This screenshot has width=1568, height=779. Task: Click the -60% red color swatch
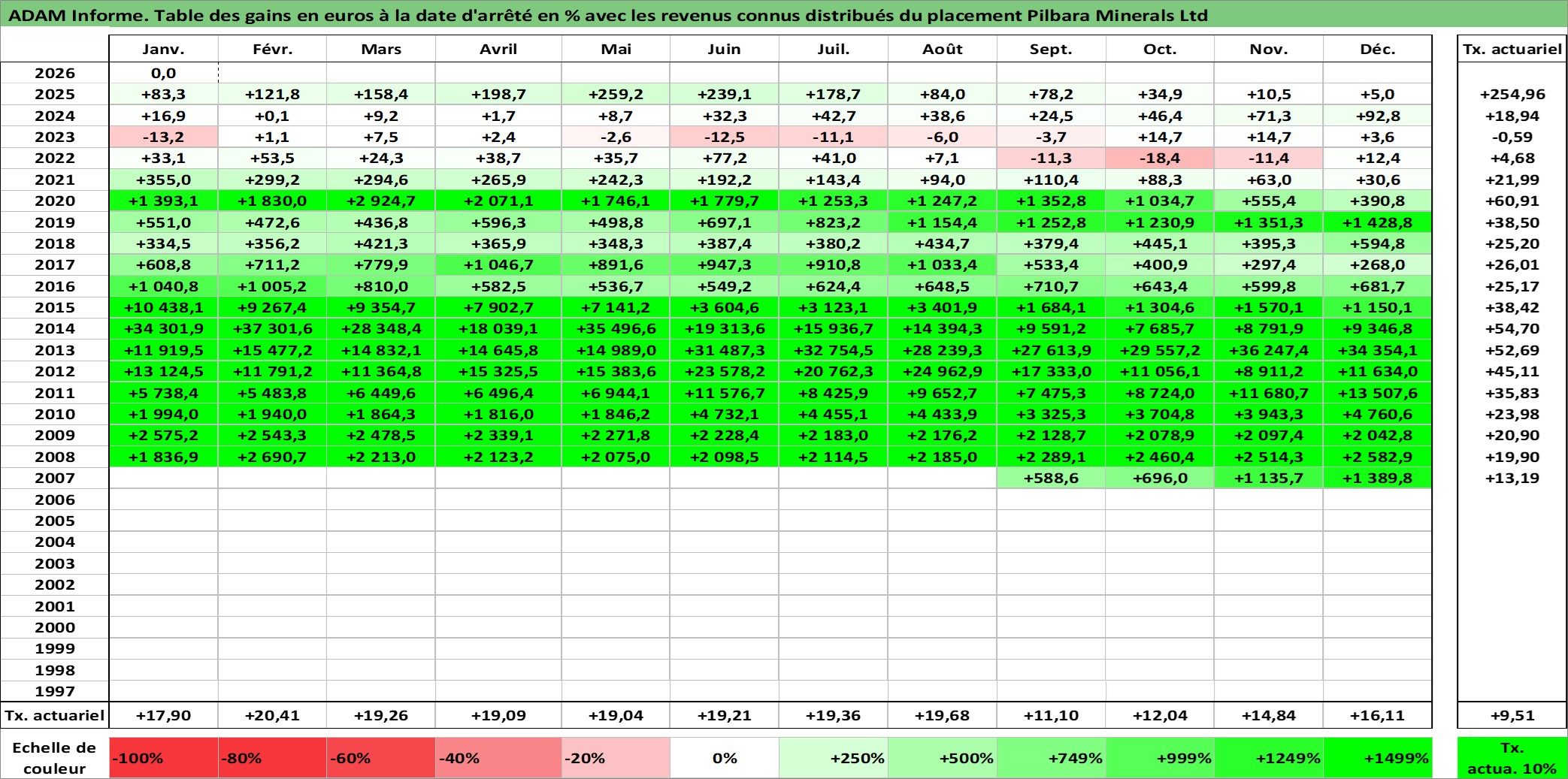(x=381, y=758)
